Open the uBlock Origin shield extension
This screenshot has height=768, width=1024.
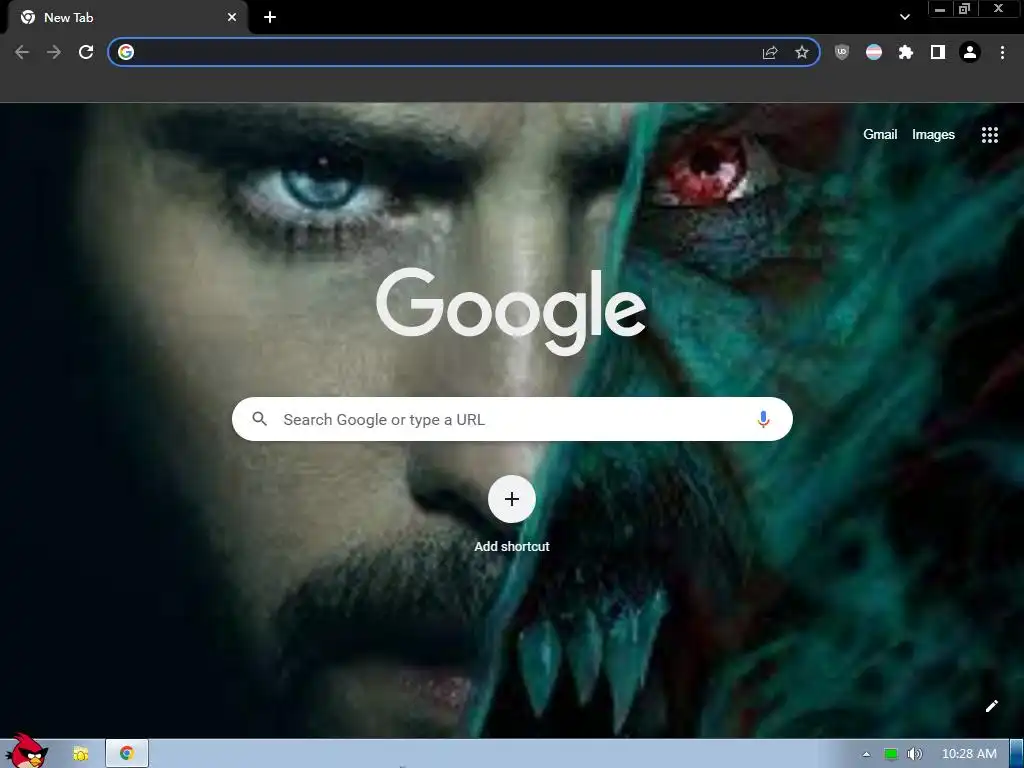[842, 52]
